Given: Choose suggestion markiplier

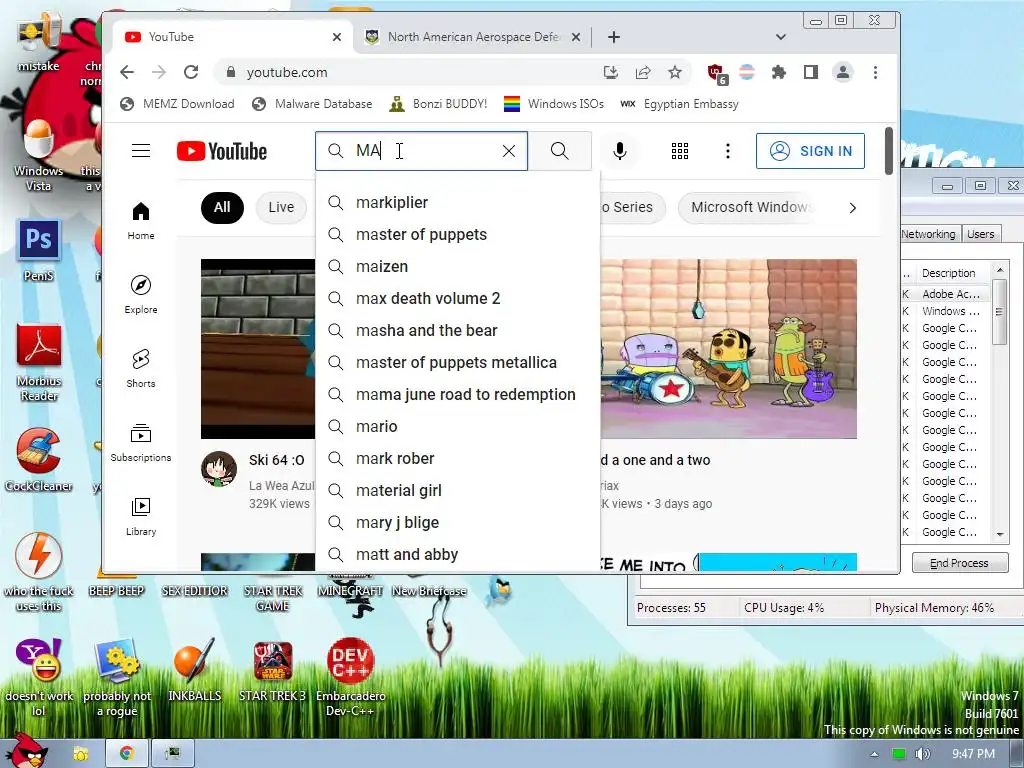Looking at the screenshot, I should tap(457, 202).
